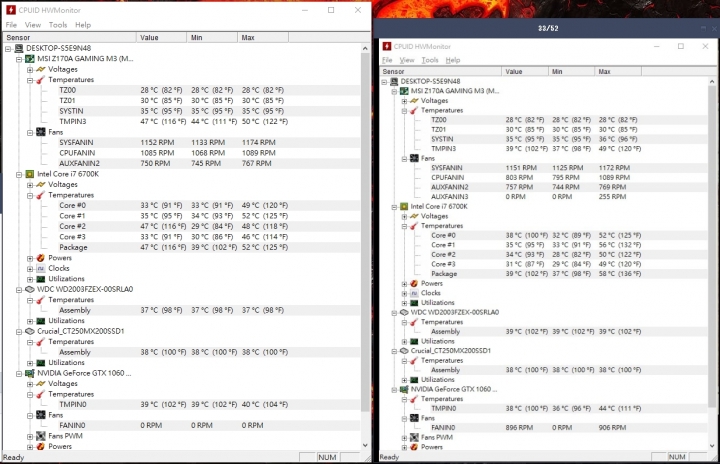This screenshot has height=464, width=720.
Task: Click the CPU chip icon for Intel Core i7, left window
Action: tap(29, 174)
